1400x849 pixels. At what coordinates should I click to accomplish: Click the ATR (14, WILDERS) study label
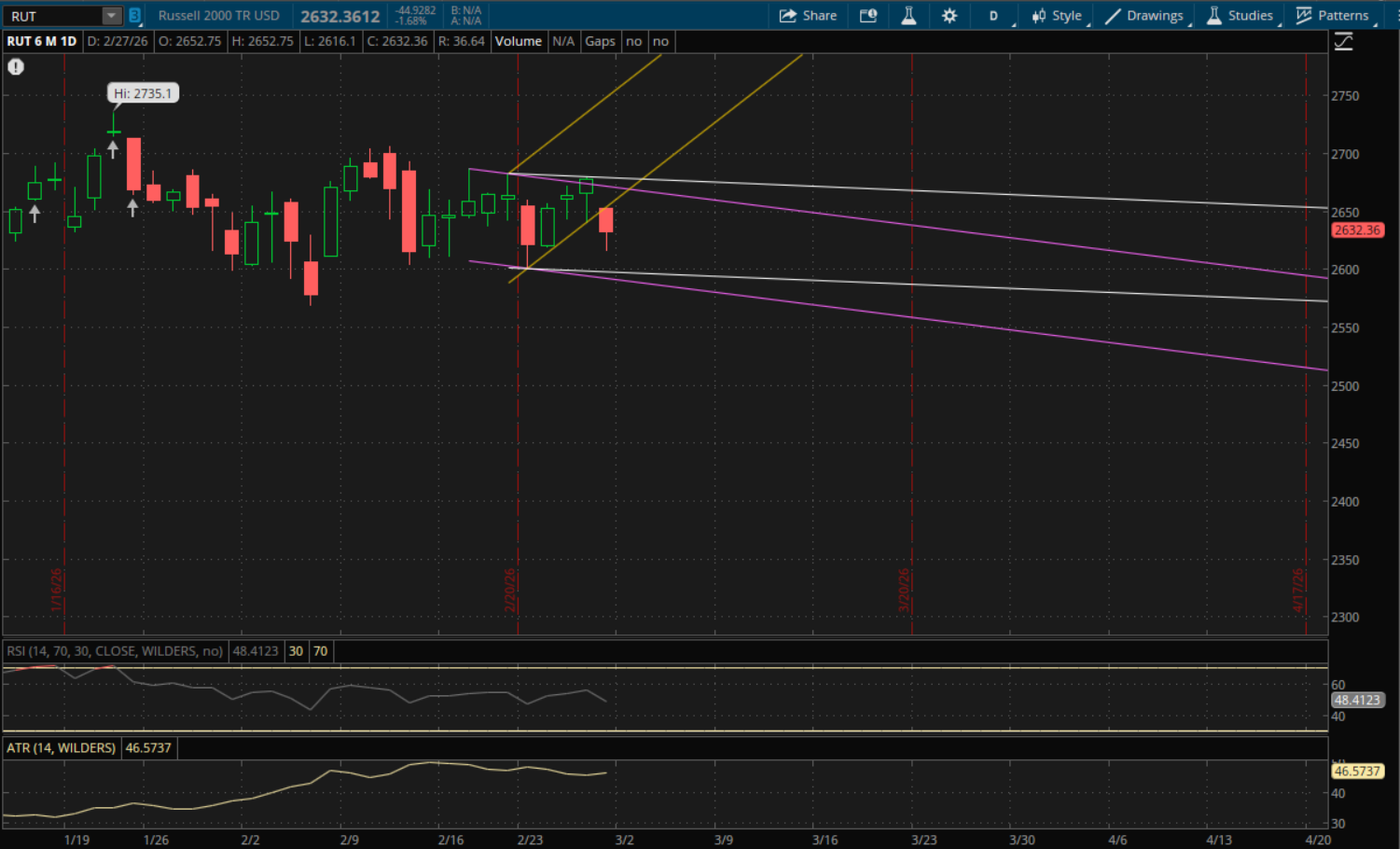pos(62,748)
